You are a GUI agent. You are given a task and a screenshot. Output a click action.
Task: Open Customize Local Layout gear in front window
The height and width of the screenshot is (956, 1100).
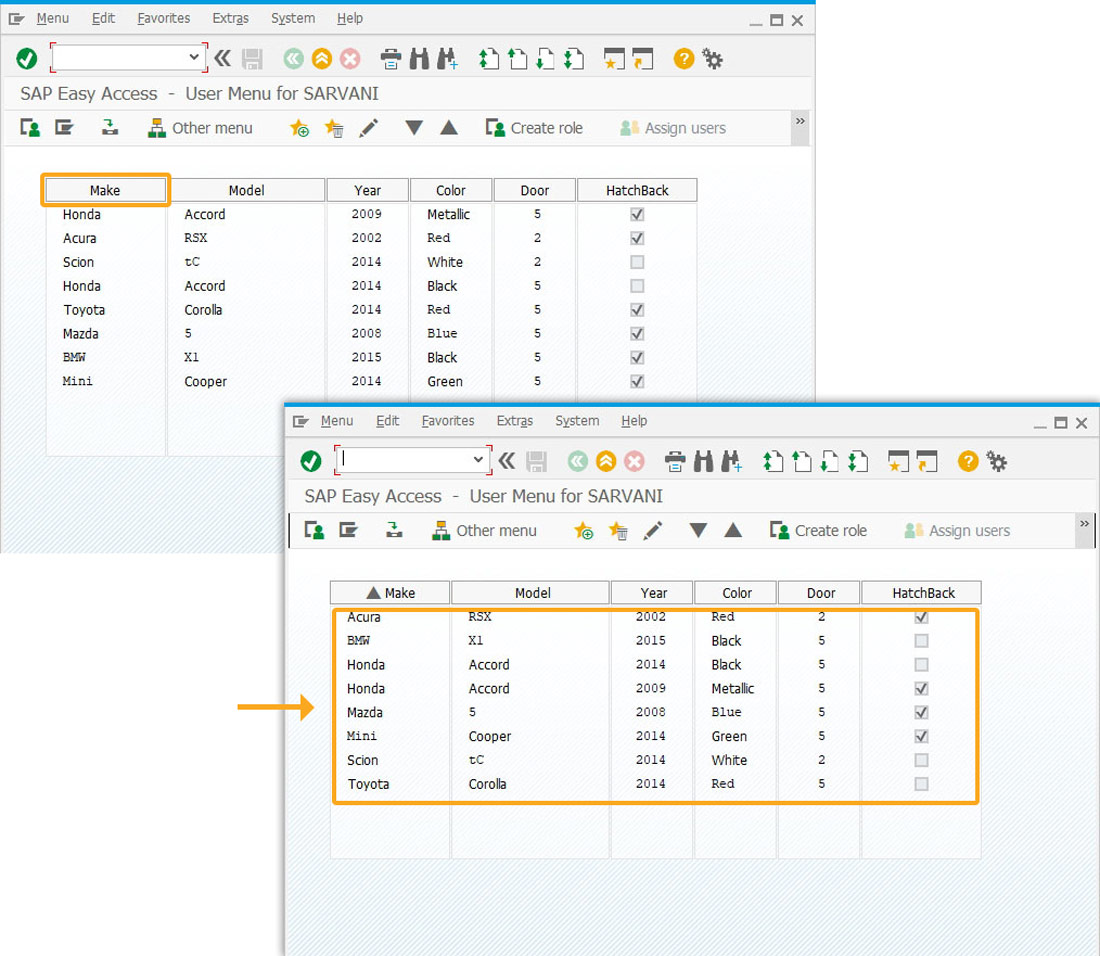(x=997, y=462)
